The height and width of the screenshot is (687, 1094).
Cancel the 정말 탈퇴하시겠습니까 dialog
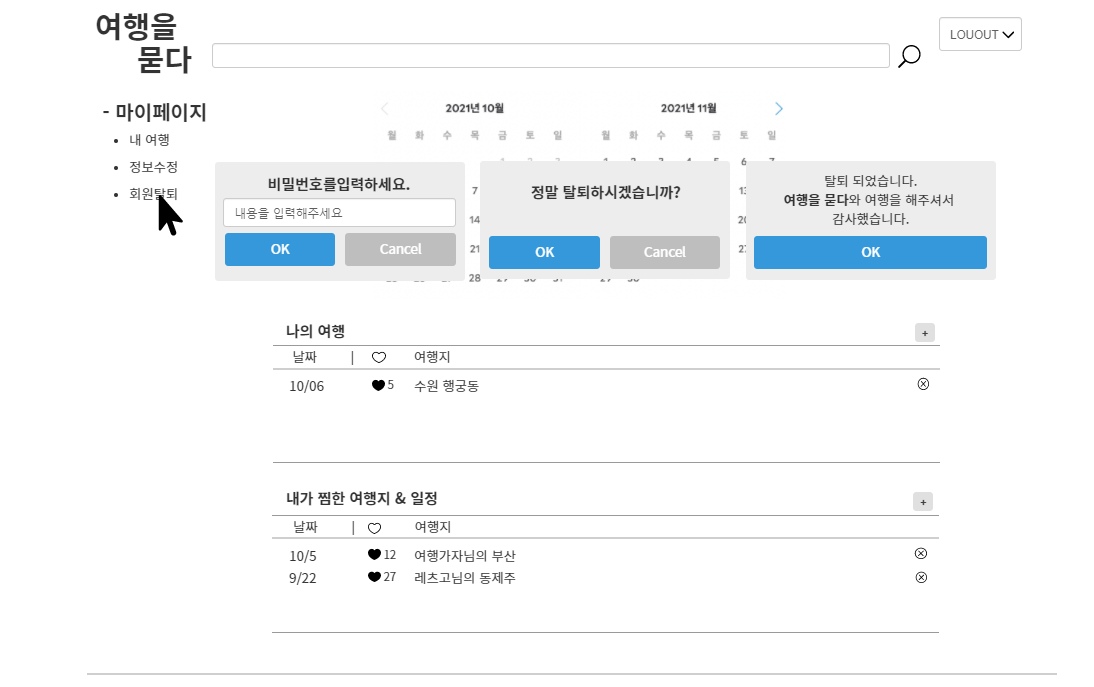pos(665,252)
